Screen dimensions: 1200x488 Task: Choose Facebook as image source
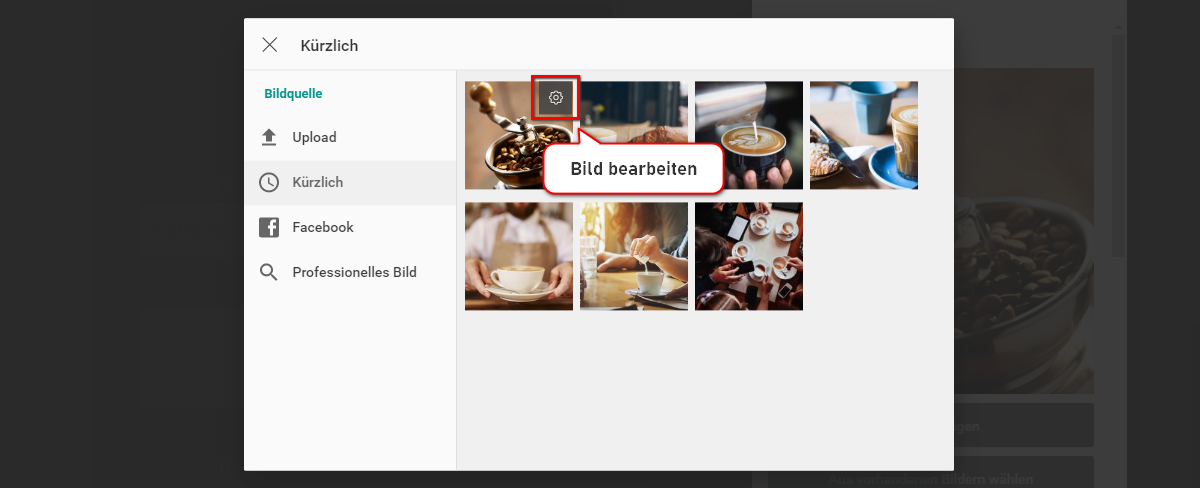click(x=350, y=227)
